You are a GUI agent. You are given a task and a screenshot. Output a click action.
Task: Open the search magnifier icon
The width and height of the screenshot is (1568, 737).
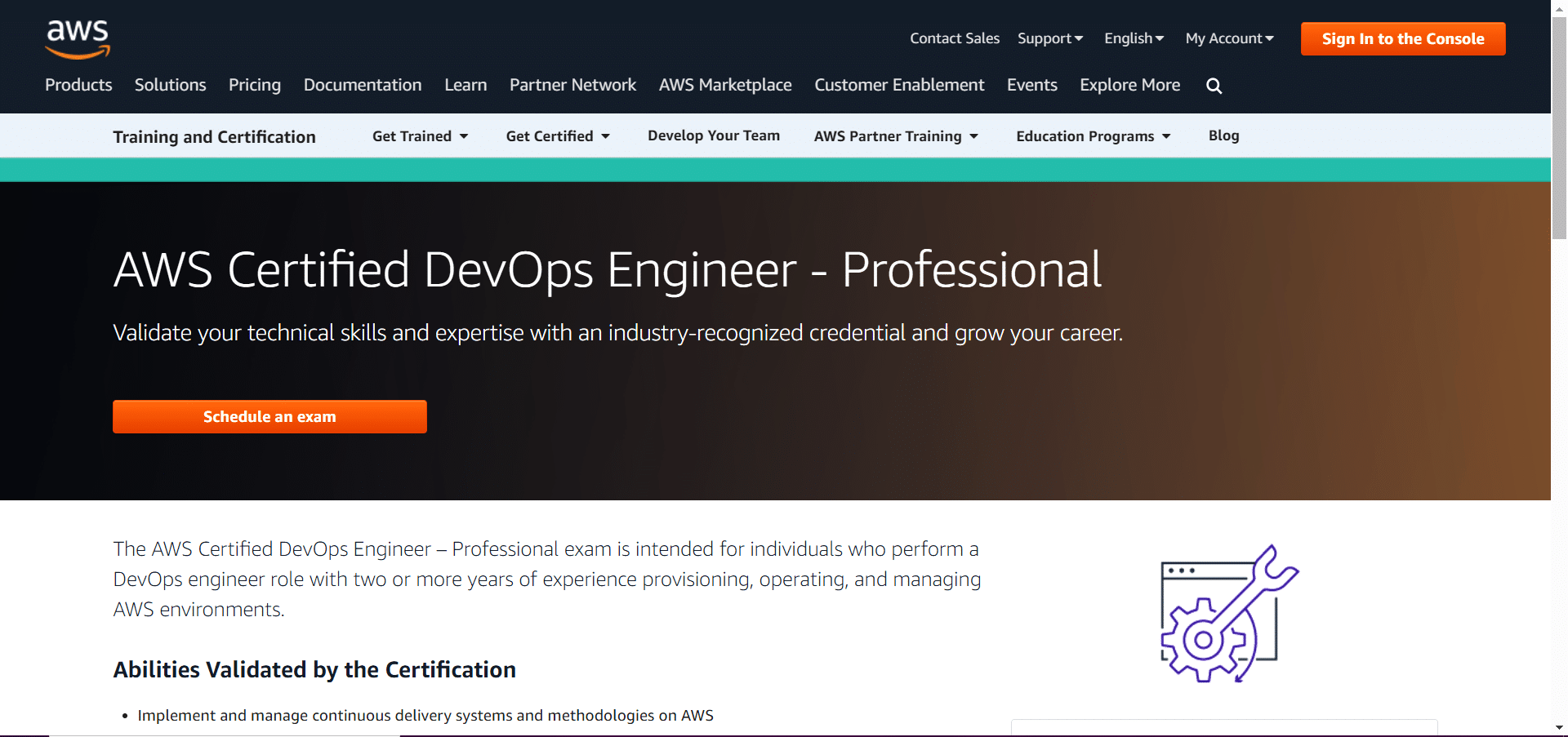coord(1214,86)
